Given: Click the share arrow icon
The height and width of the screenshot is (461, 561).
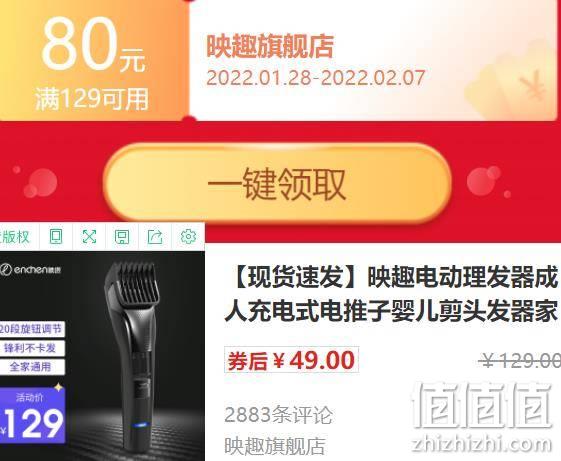Looking at the screenshot, I should pyautogui.click(x=155, y=237).
